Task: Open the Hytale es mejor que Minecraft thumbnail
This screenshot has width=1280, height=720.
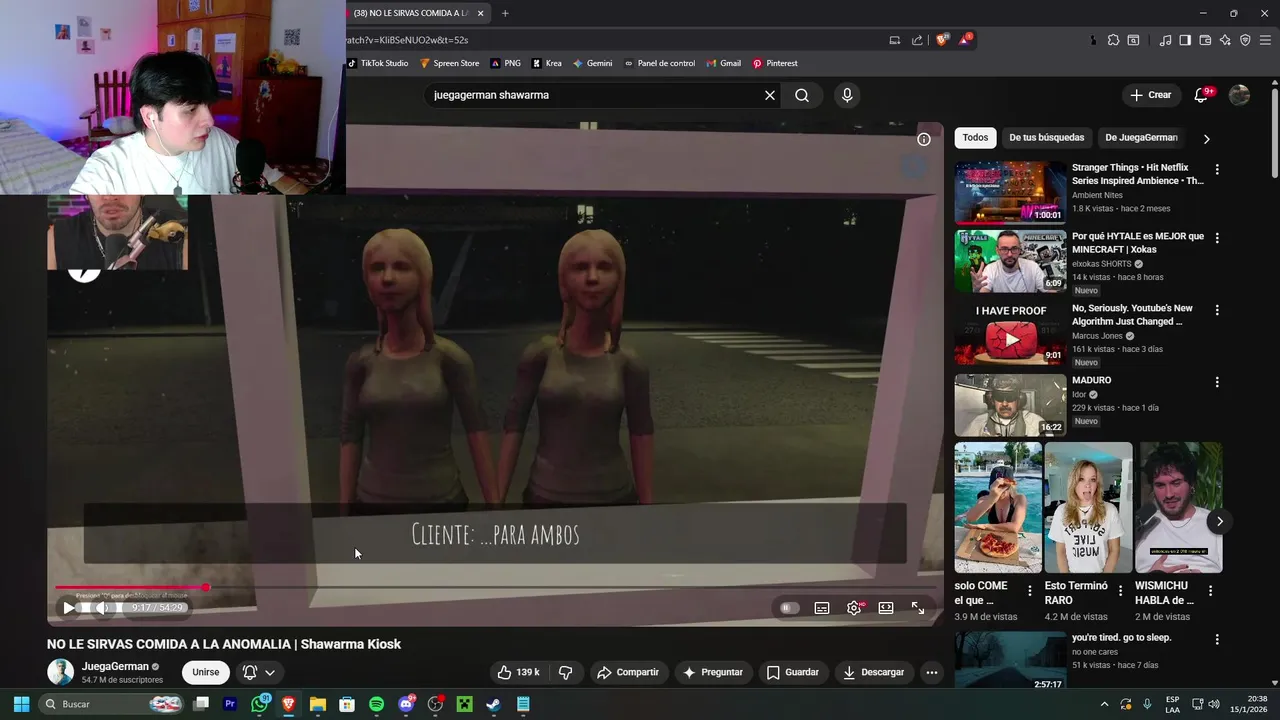Action: point(1010,261)
